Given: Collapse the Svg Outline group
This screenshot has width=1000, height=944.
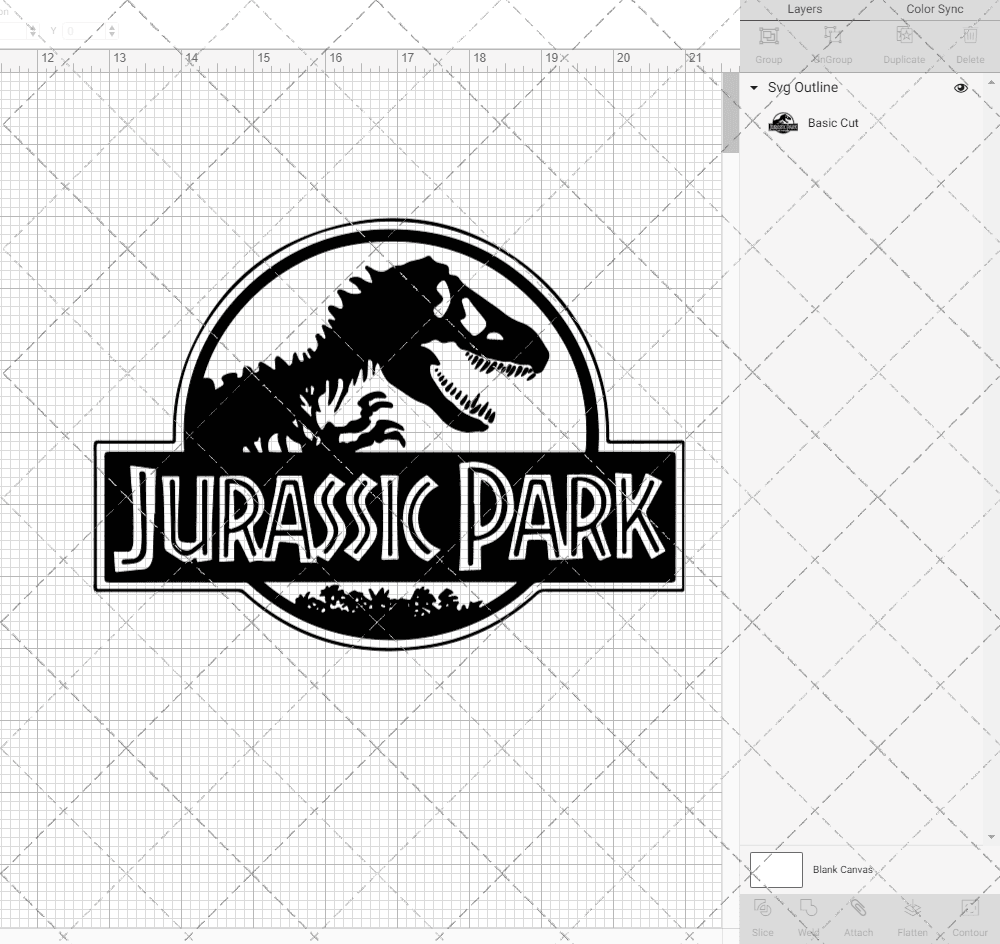Looking at the screenshot, I should (753, 88).
